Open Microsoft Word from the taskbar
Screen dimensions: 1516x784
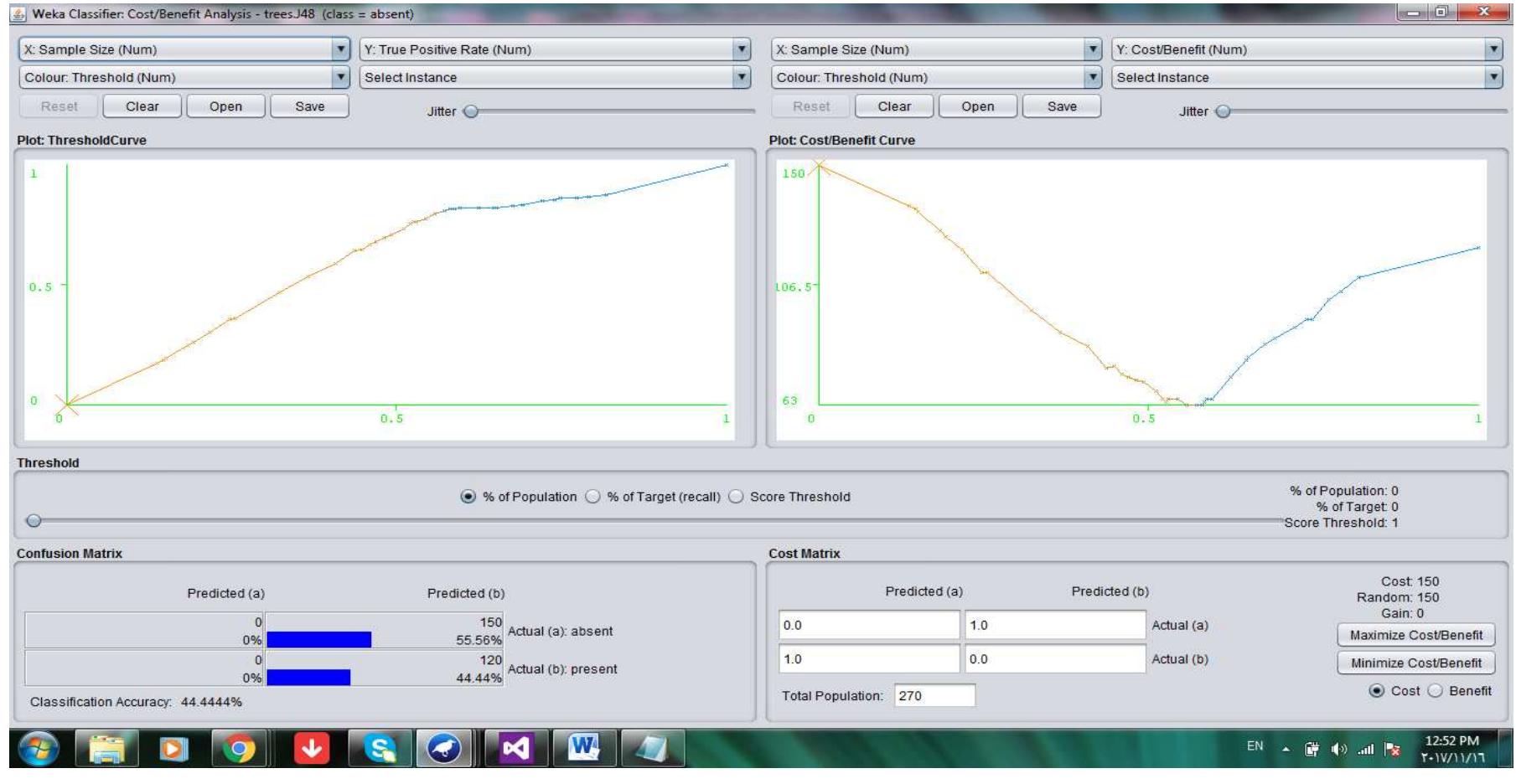point(583,748)
